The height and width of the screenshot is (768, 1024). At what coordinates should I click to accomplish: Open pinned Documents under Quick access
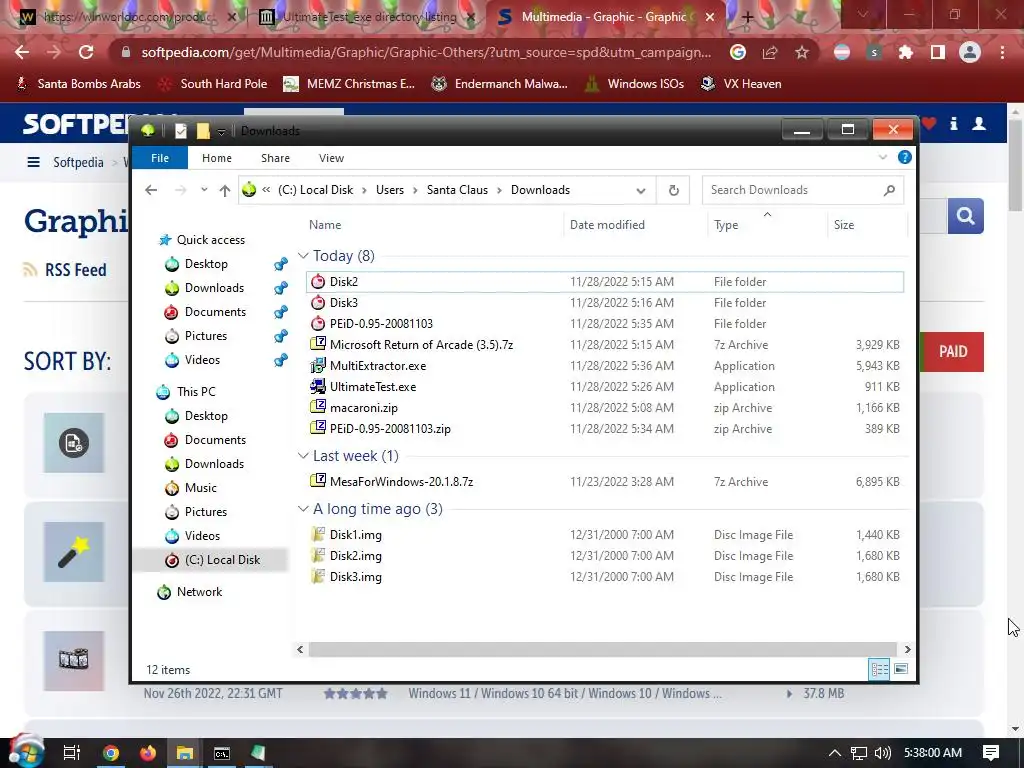pyautogui.click(x=215, y=312)
